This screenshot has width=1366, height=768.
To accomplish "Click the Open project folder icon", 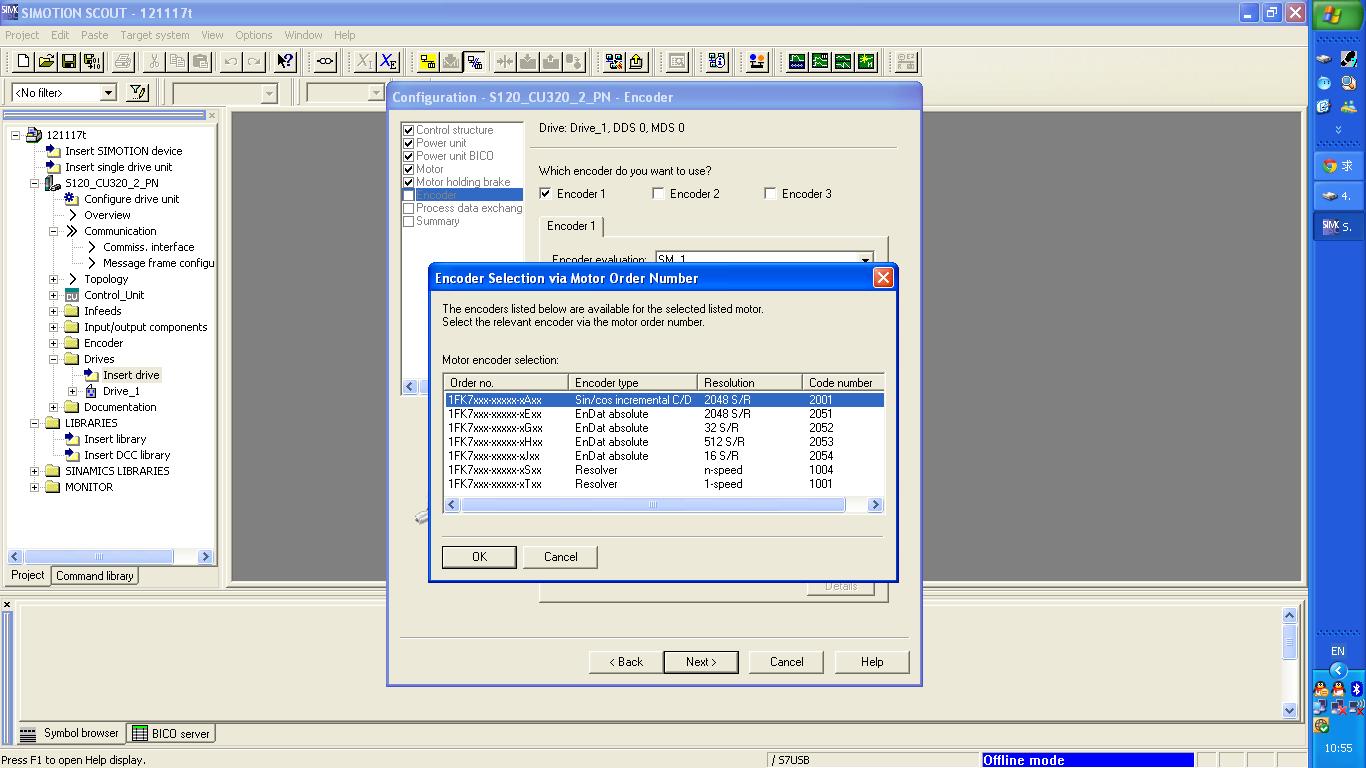I will (46, 62).
